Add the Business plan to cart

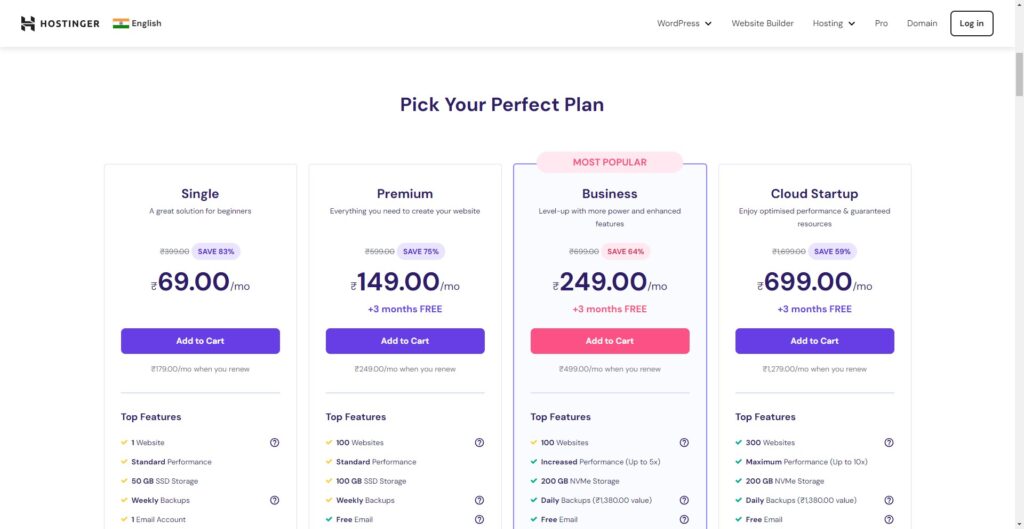[x=610, y=341]
